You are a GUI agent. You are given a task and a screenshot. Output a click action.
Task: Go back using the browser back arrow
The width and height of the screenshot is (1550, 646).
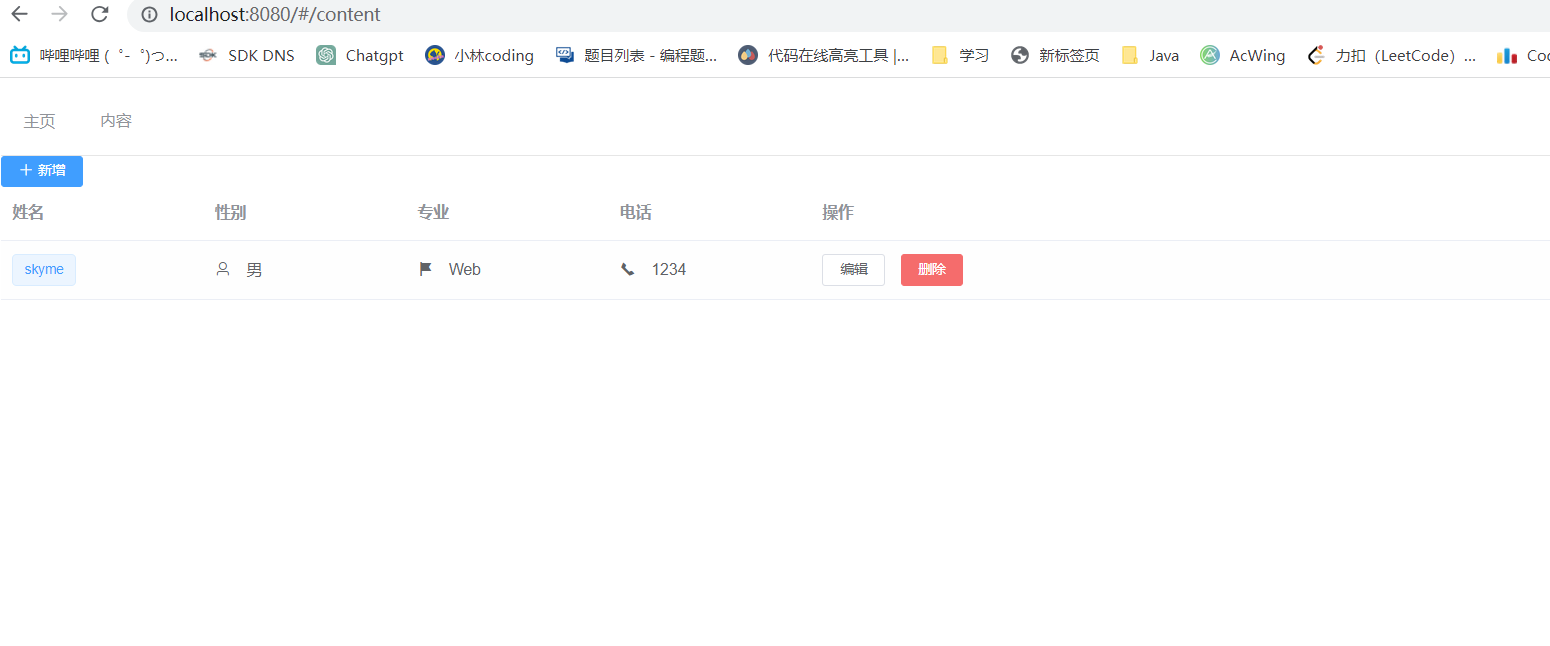(x=19, y=14)
